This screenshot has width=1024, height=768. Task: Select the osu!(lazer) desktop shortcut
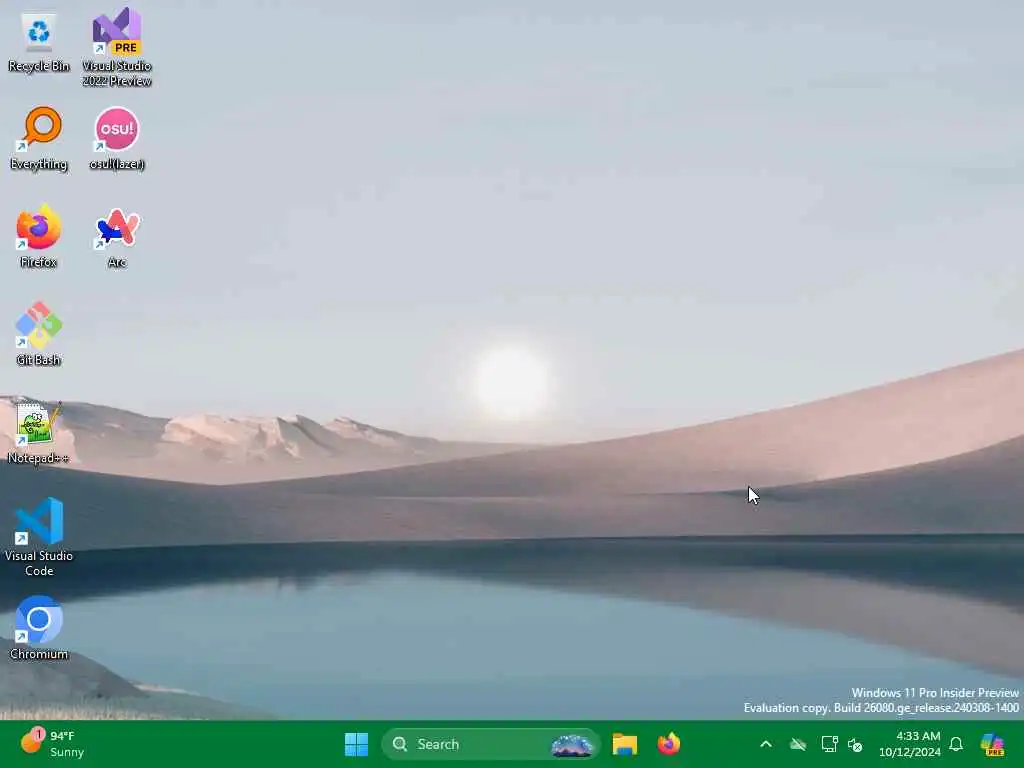click(x=117, y=138)
